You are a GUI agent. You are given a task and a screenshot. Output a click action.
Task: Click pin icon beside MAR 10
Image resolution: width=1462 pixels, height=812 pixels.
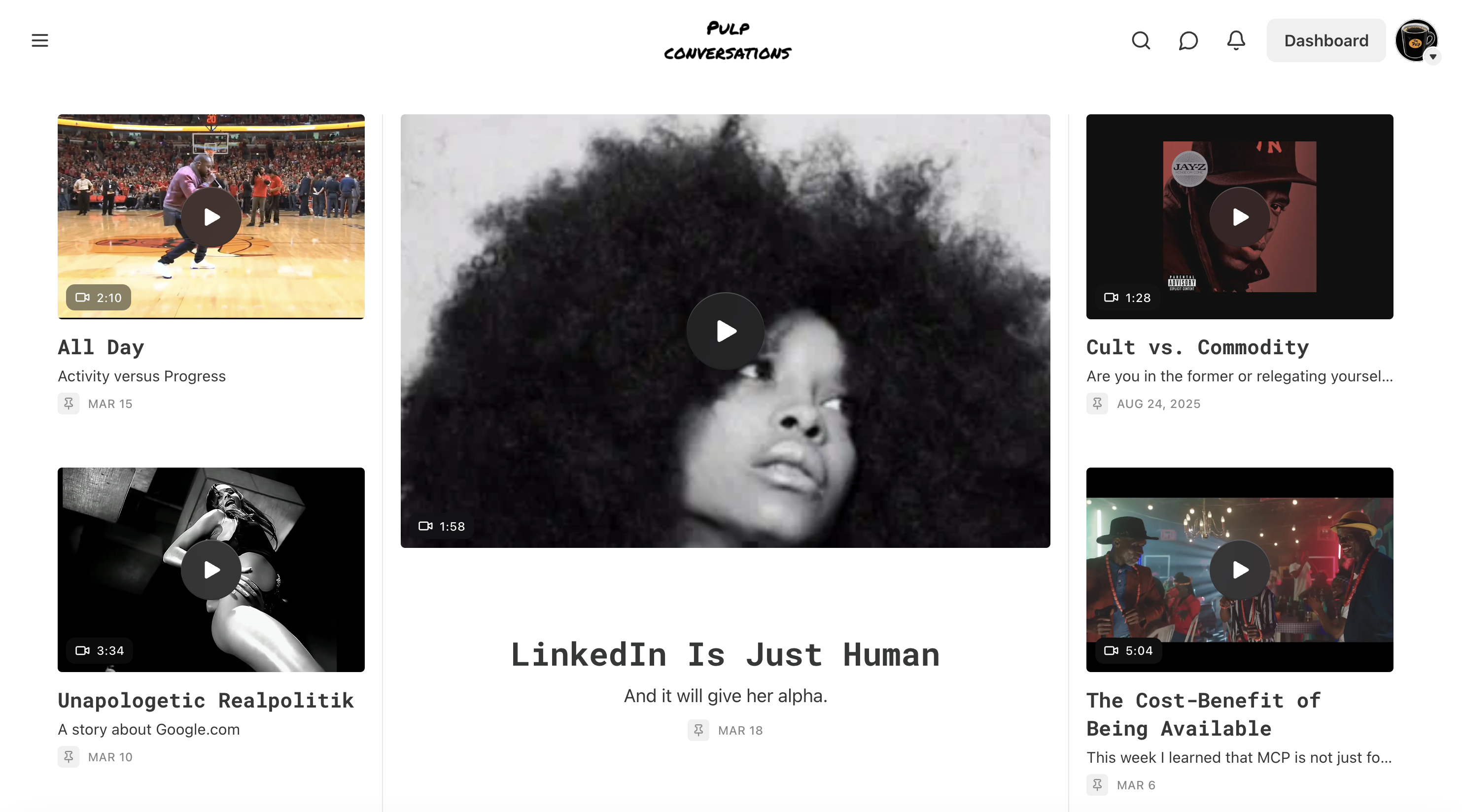(x=68, y=756)
